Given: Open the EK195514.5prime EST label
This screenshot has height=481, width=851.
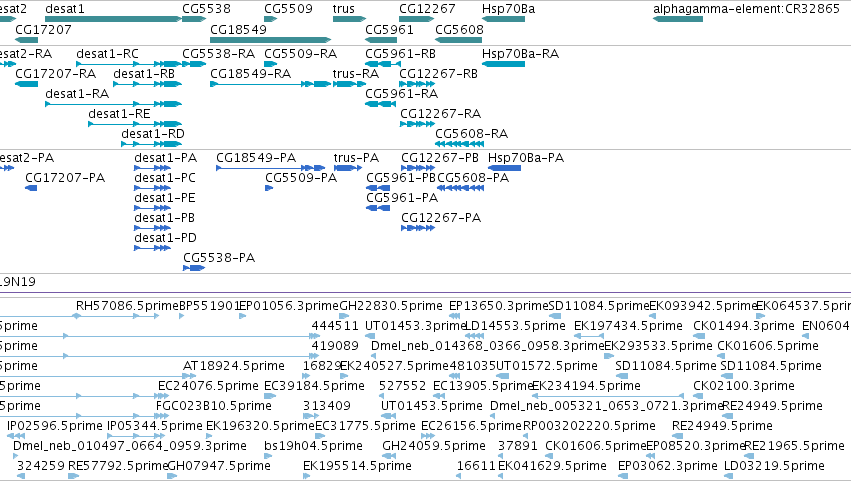Looking at the screenshot, I should (357, 466).
